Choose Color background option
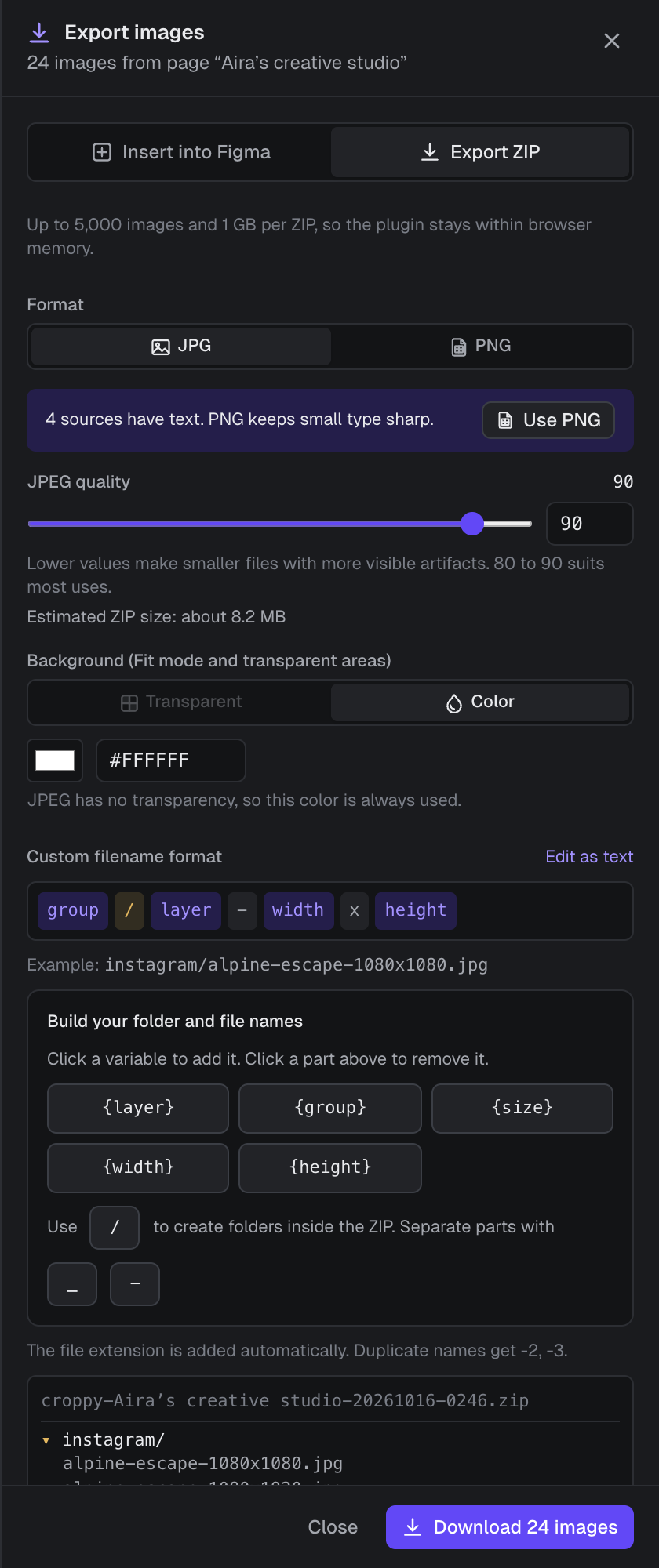 [x=480, y=702]
